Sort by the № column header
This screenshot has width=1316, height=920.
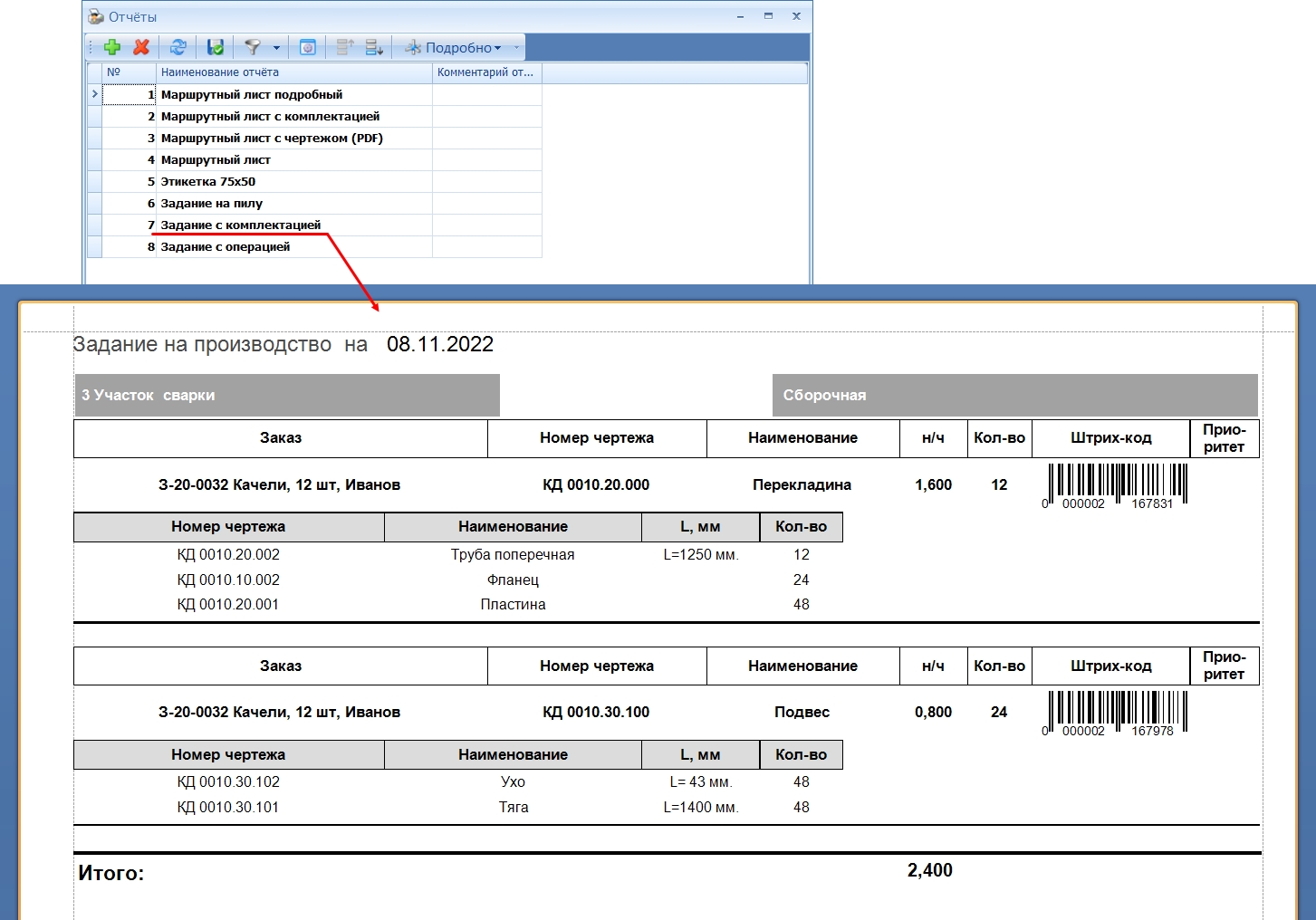click(130, 72)
